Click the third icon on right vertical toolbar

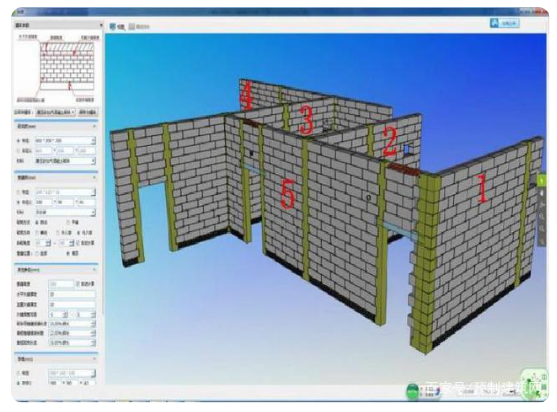542,205
